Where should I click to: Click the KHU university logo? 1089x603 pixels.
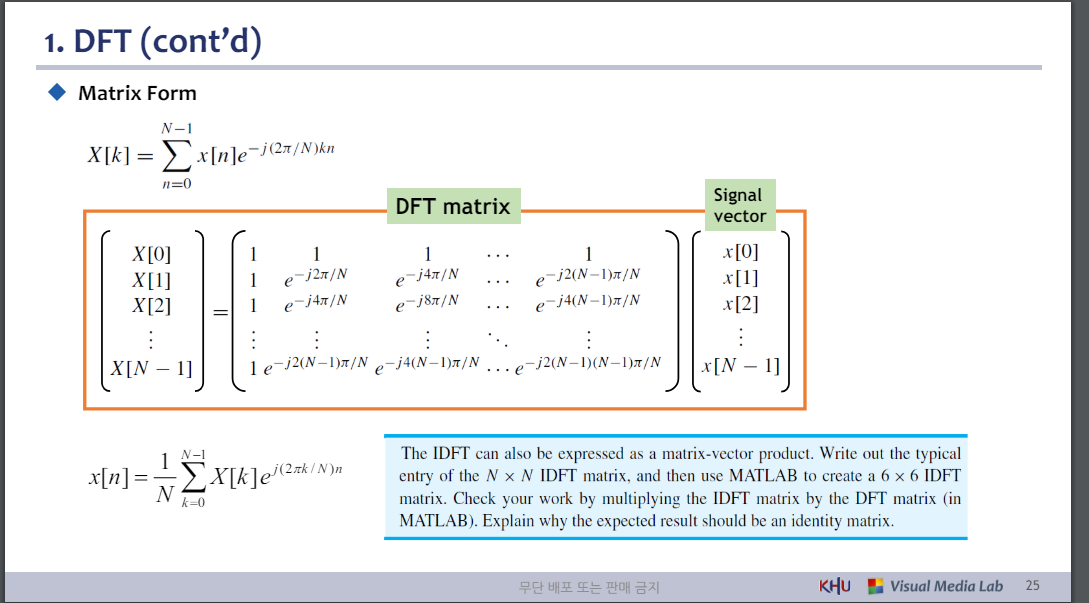pyautogui.click(x=833, y=585)
